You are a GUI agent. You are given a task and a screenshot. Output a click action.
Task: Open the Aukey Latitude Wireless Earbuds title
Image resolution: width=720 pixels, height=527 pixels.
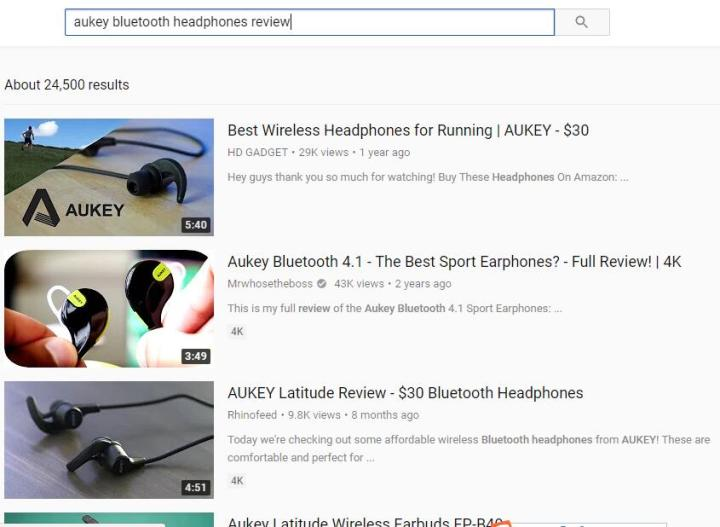point(360,521)
